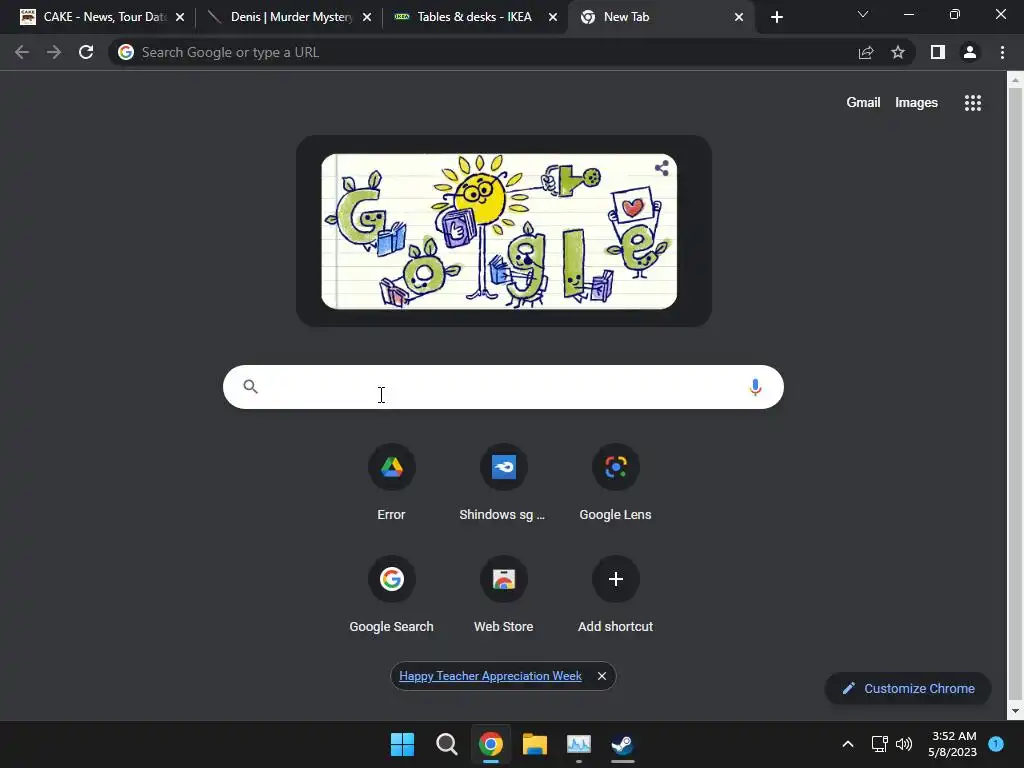Open the Google apps grid
The width and height of the screenshot is (1024, 768).
pyautogui.click(x=973, y=103)
